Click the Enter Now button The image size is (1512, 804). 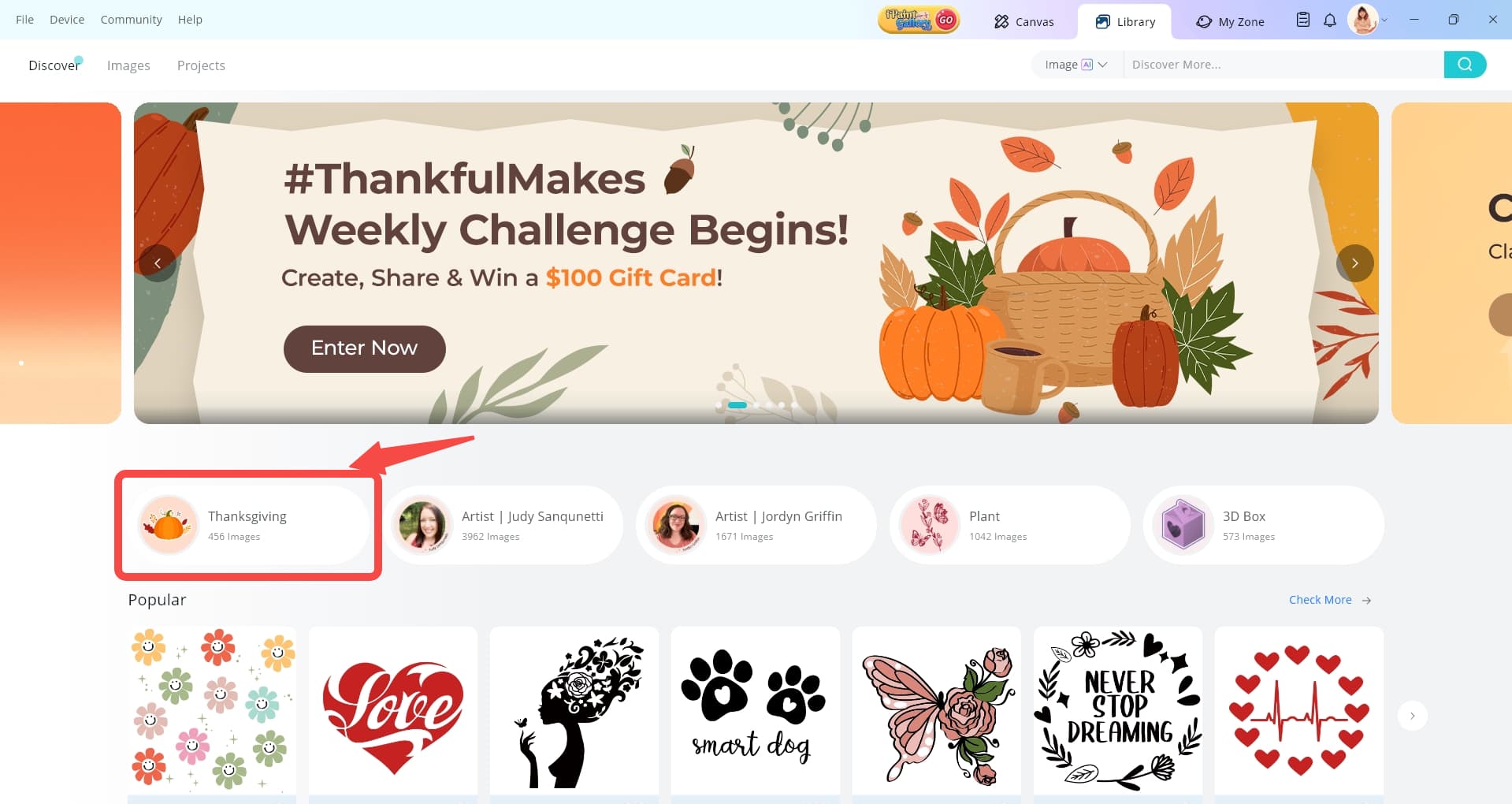pyautogui.click(x=365, y=348)
